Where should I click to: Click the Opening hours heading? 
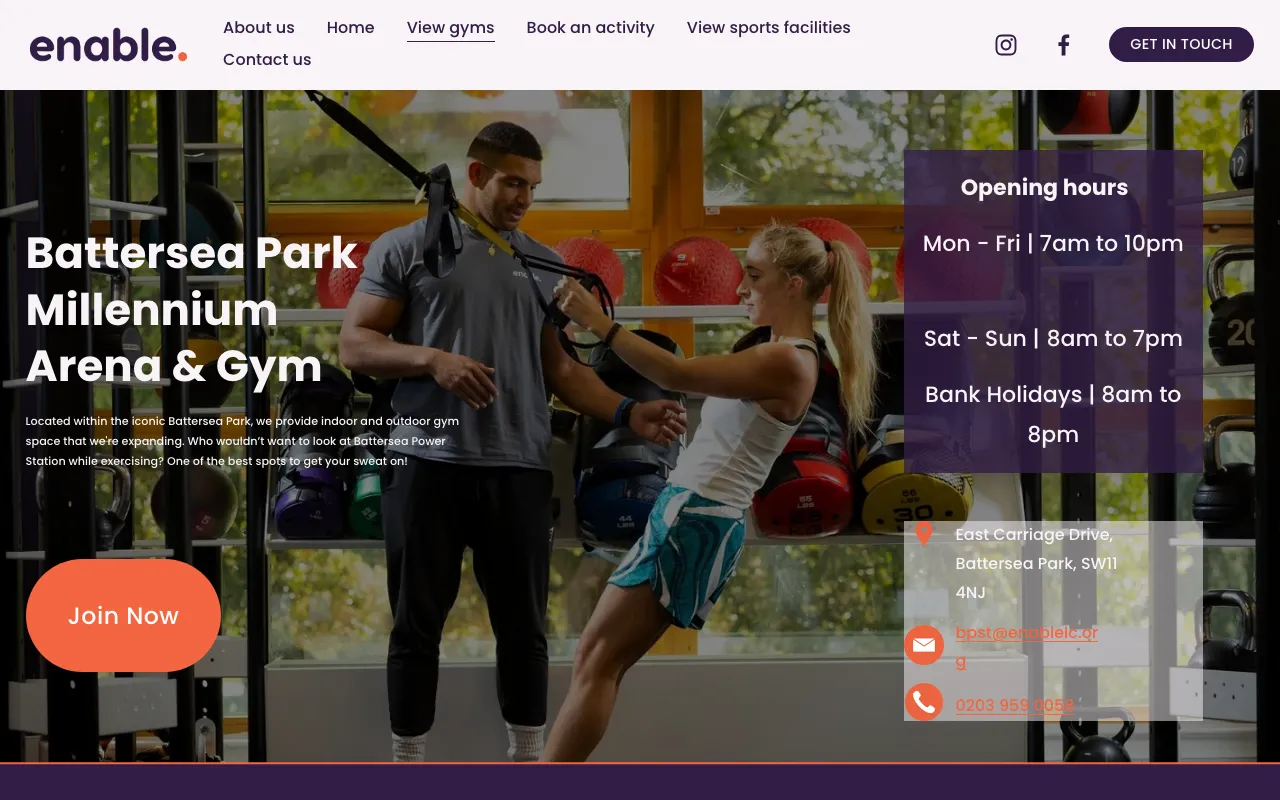1044,187
